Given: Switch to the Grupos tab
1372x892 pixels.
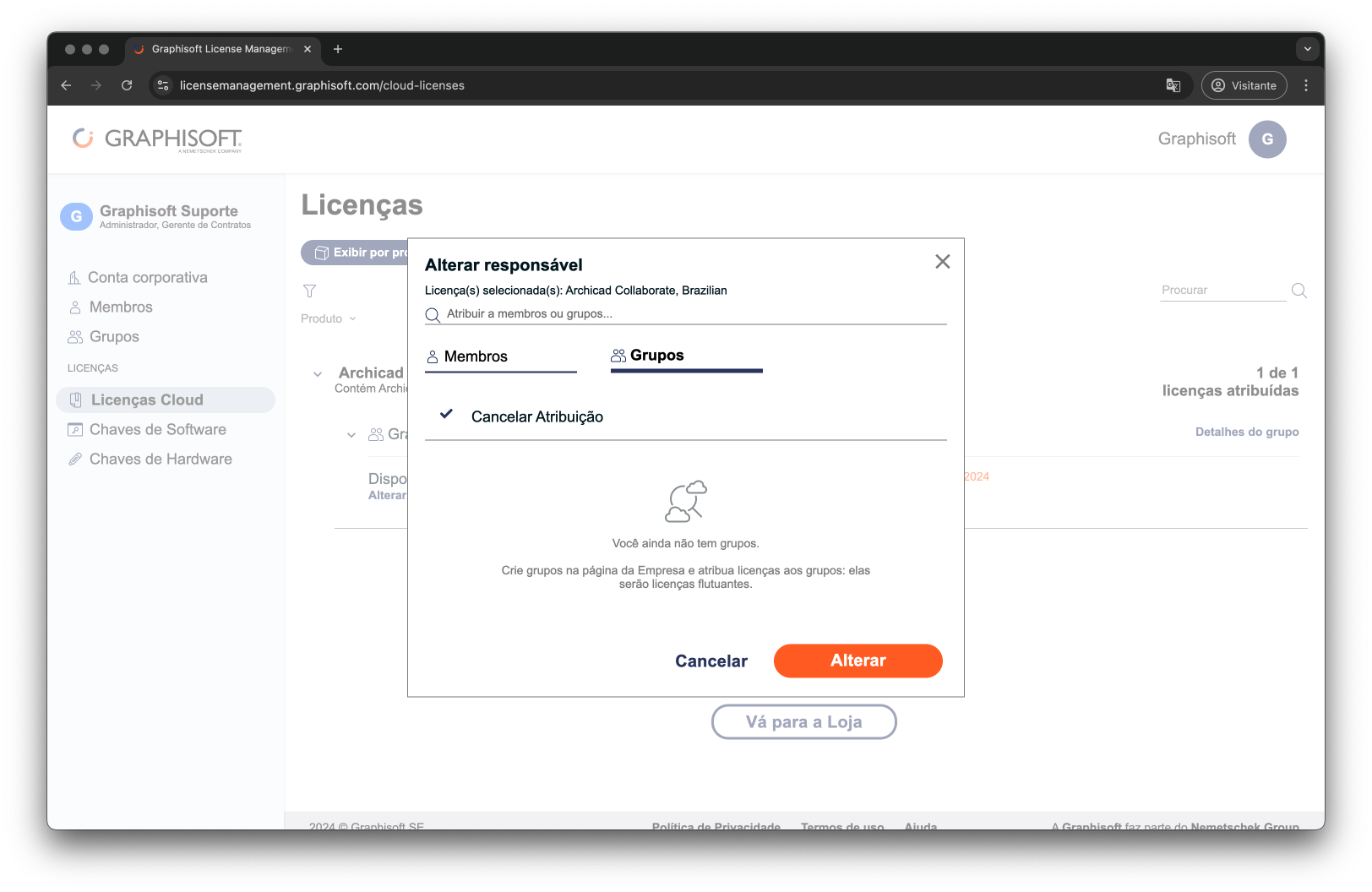Looking at the screenshot, I should (686, 356).
